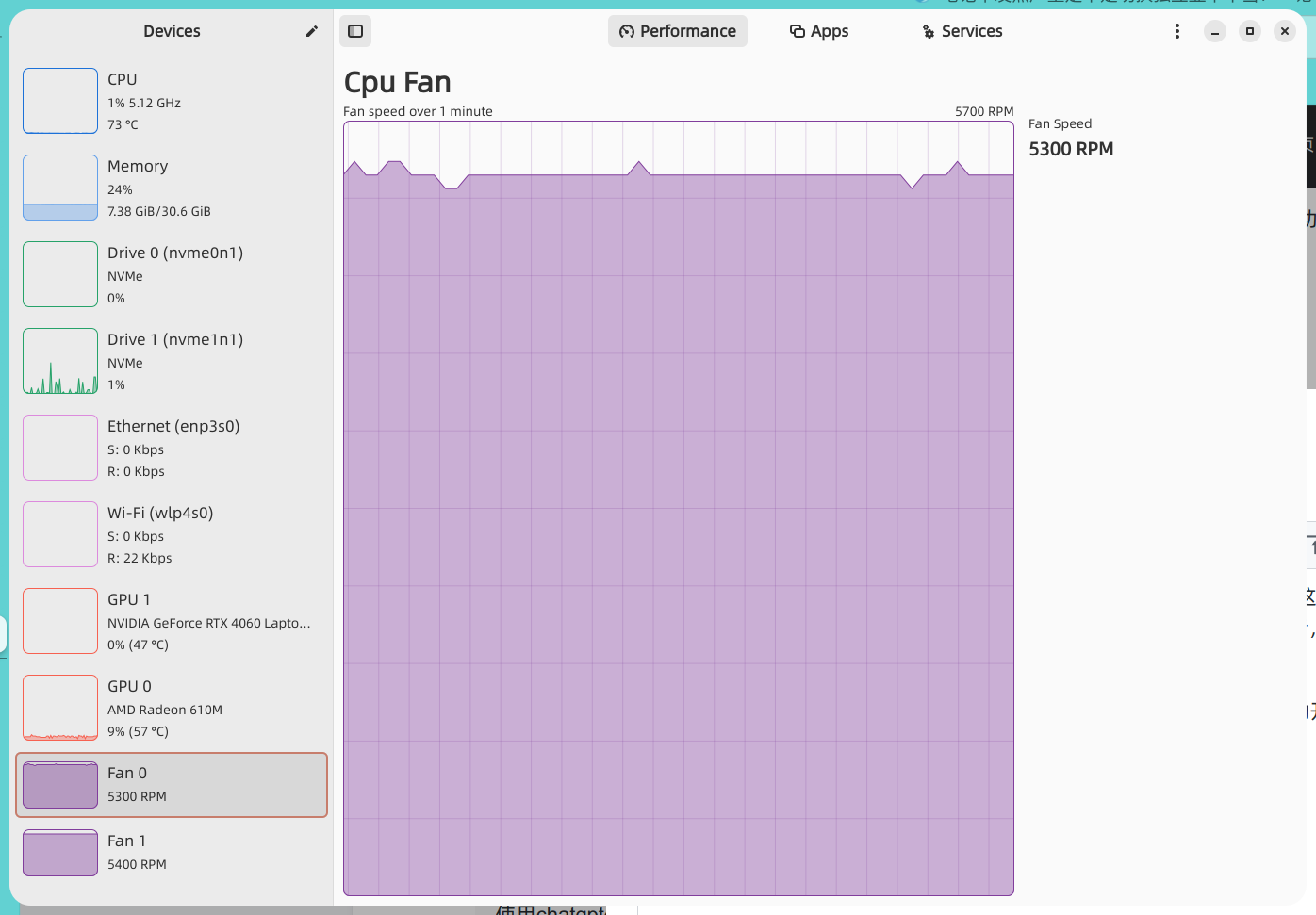Select Fan 0 in the device list
Screen dimensions: 1316x915
point(172,785)
